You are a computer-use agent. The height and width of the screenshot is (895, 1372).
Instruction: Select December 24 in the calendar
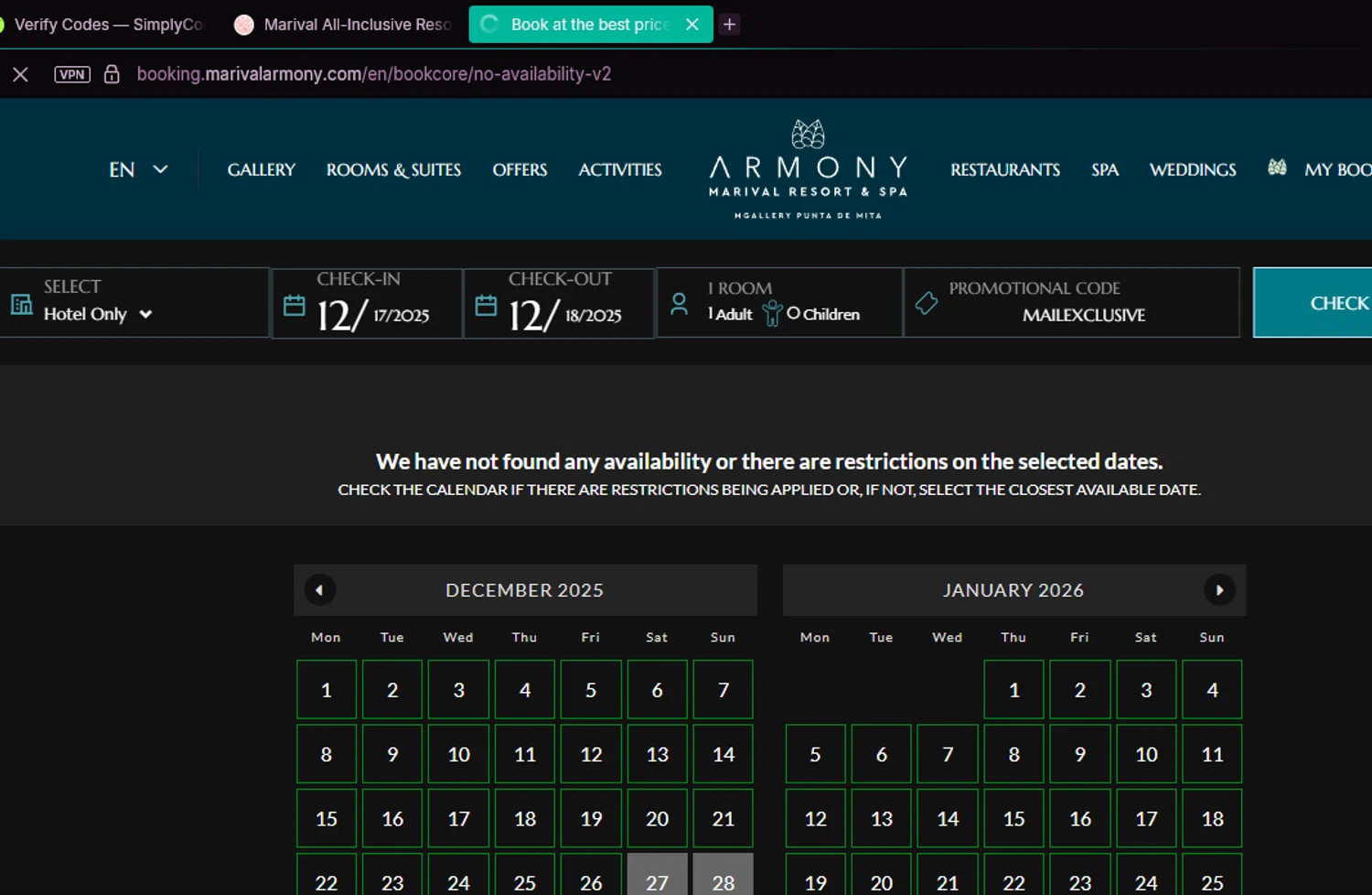pyautogui.click(x=458, y=875)
